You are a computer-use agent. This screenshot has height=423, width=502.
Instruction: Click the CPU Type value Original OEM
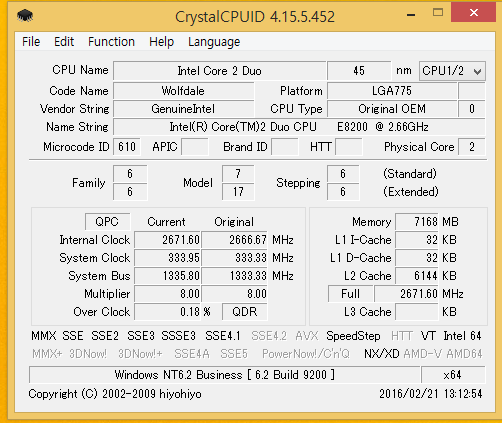(x=392, y=109)
